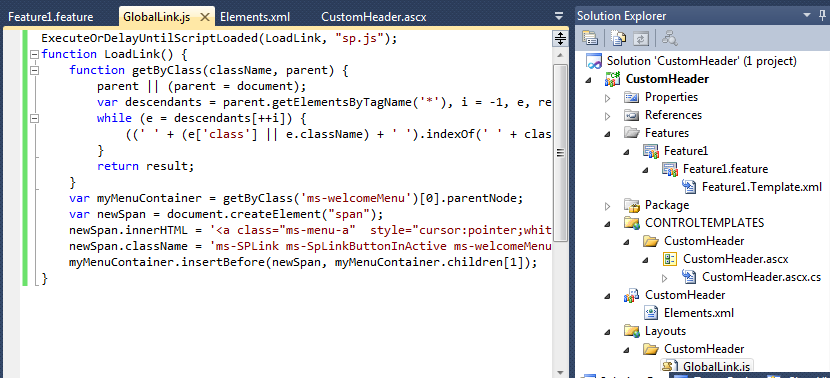Click the Solution Explorer panel title
The image size is (830, 378).
point(621,16)
